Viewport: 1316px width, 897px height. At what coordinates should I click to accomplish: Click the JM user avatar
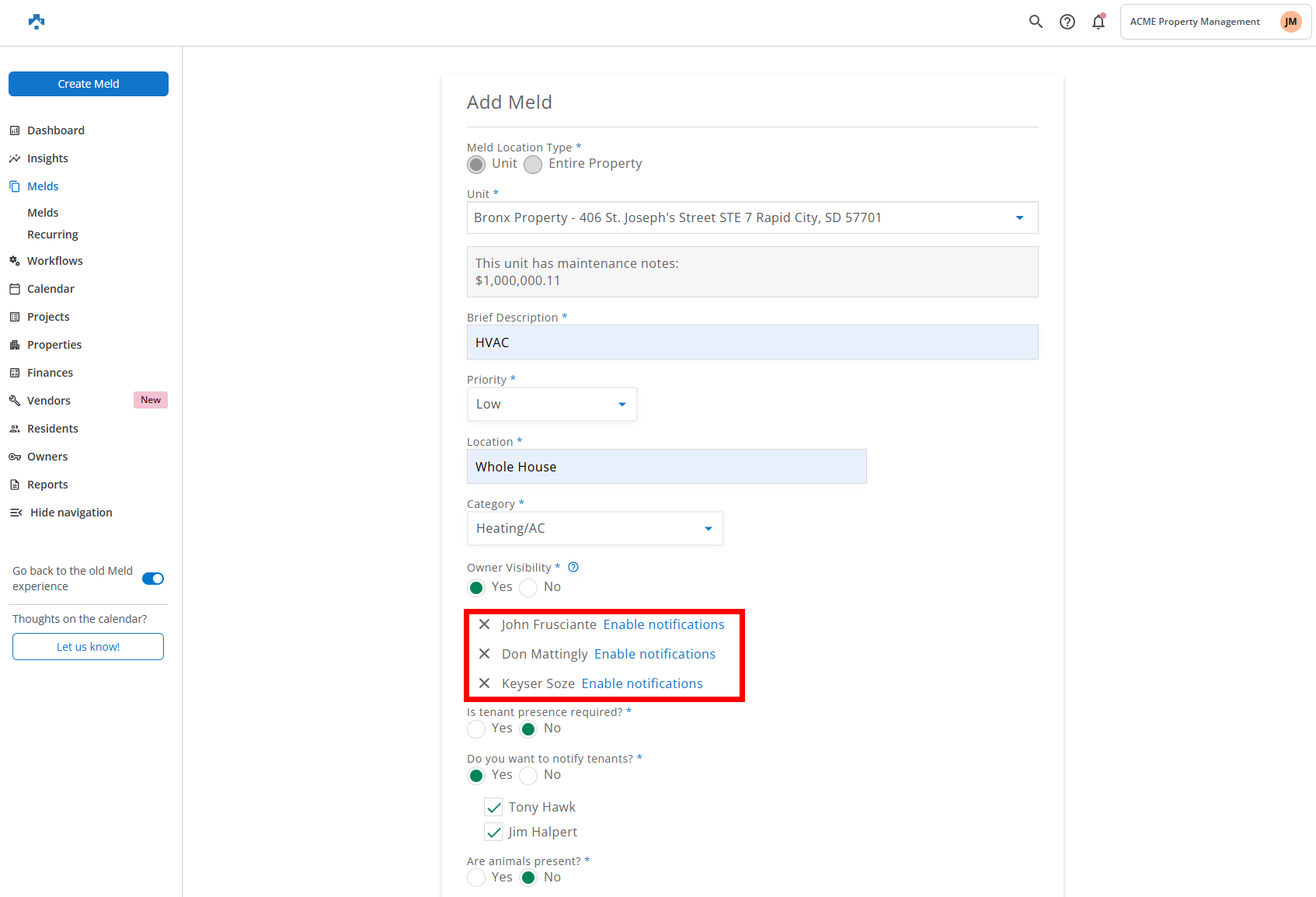[1290, 22]
